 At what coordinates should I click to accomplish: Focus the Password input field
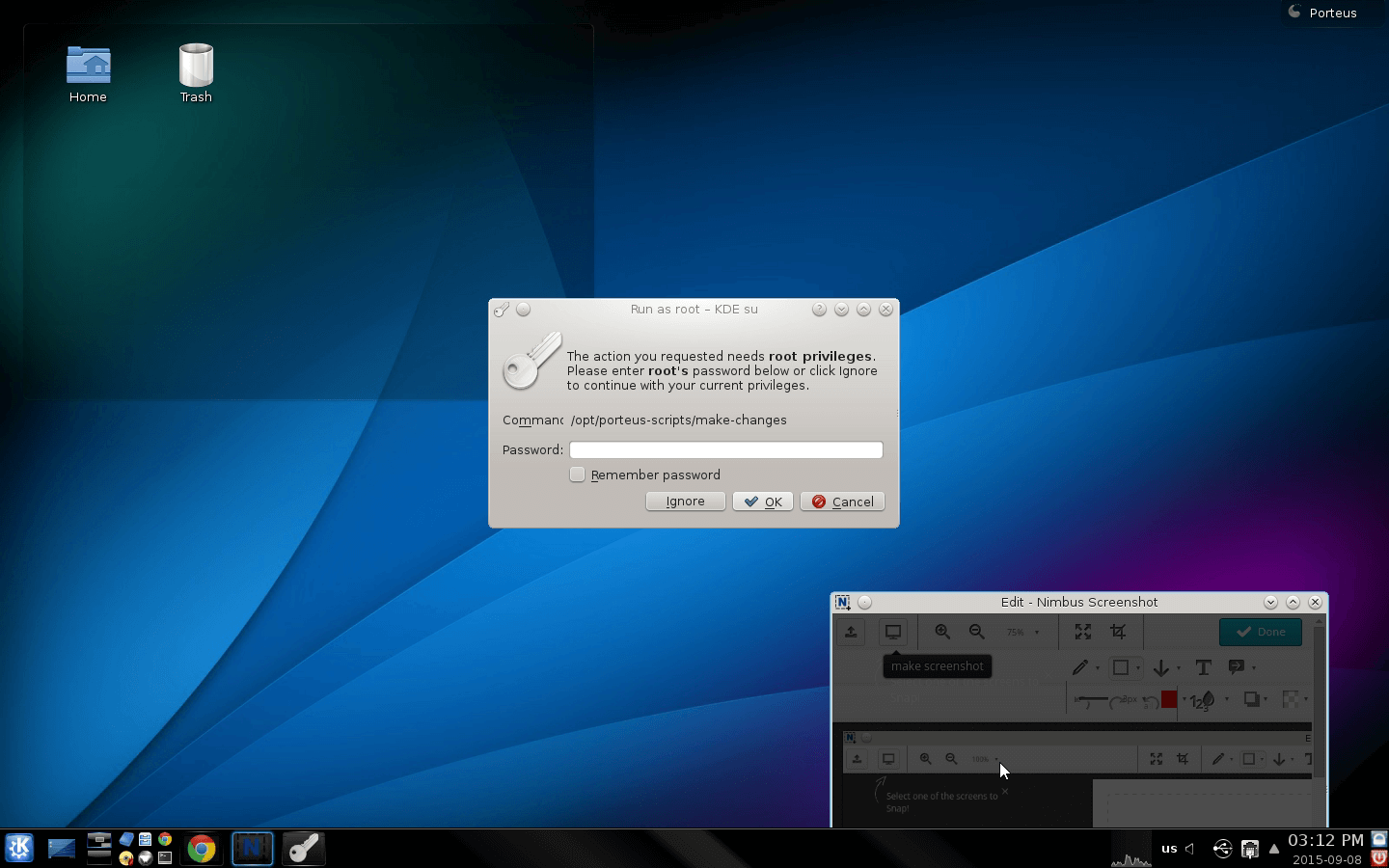click(x=725, y=450)
